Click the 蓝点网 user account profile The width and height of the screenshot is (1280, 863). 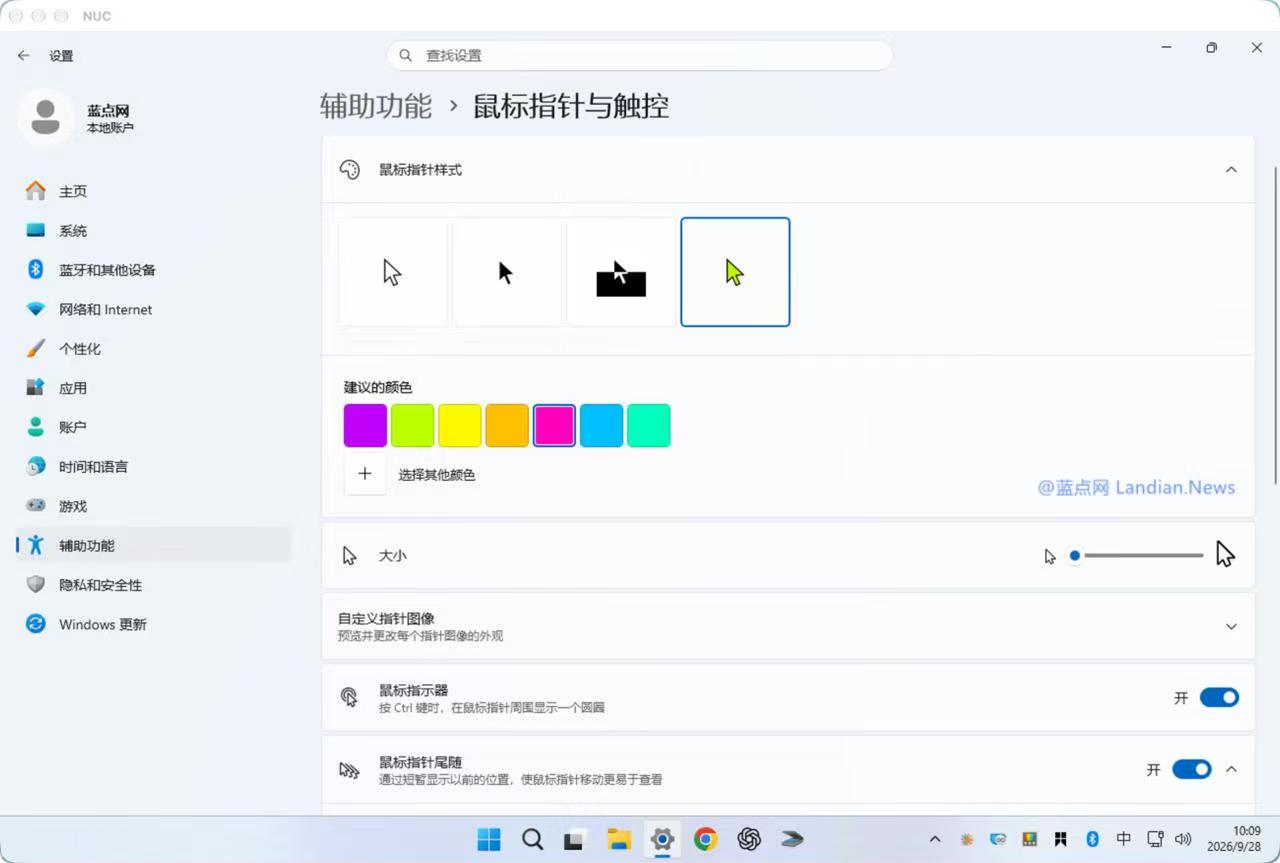78,117
